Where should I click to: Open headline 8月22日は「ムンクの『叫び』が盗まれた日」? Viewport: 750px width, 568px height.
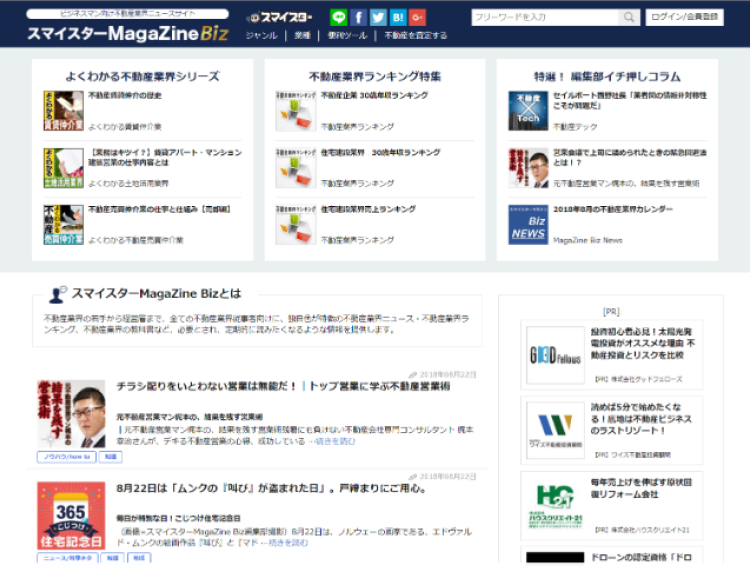click(271, 488)
